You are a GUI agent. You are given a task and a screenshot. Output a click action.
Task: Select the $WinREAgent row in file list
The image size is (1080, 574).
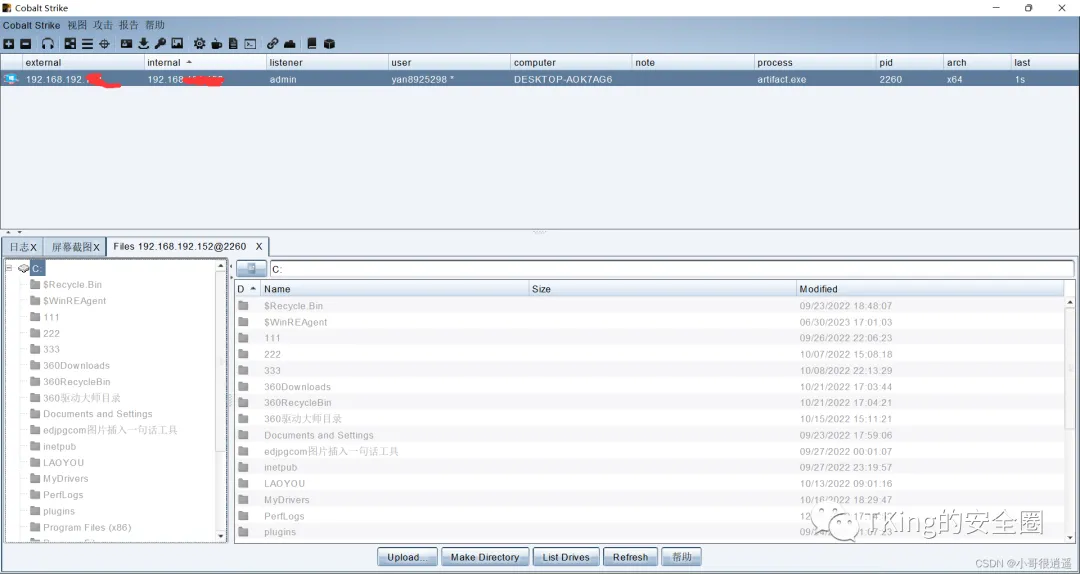(x=650, y=322)
